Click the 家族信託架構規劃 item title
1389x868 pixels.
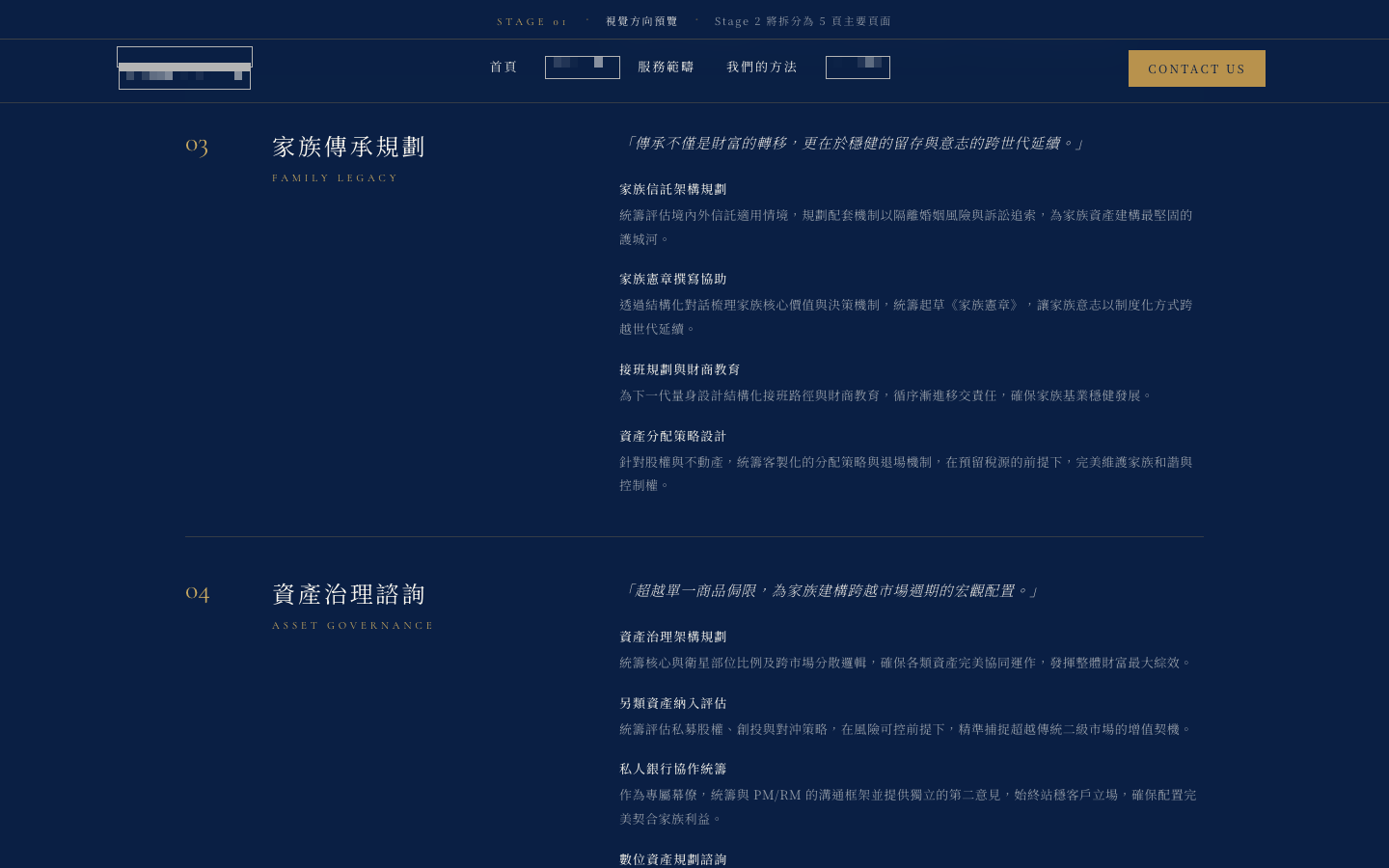[x=673, y=189]
